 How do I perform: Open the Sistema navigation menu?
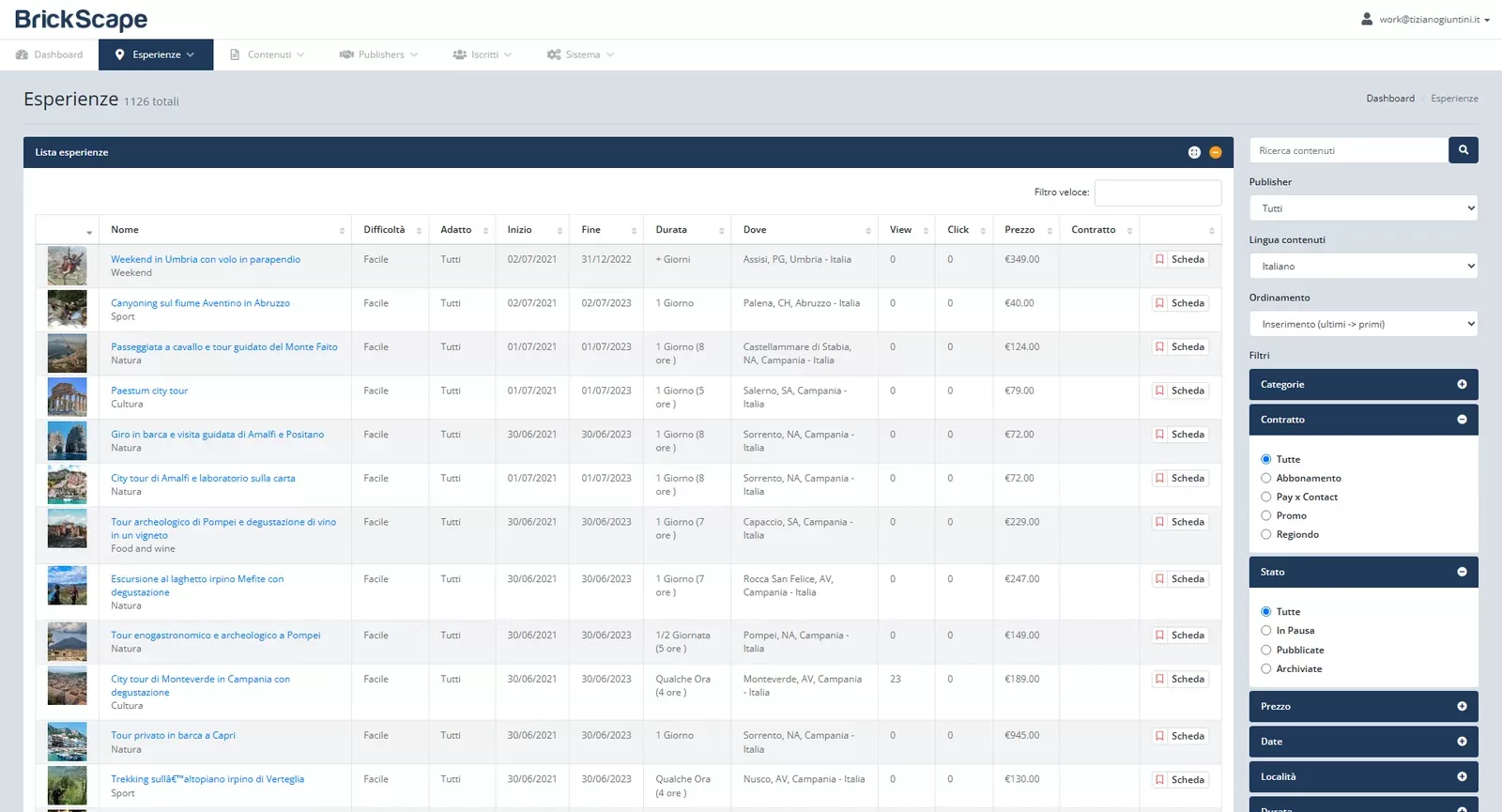(x=580, y=54)
